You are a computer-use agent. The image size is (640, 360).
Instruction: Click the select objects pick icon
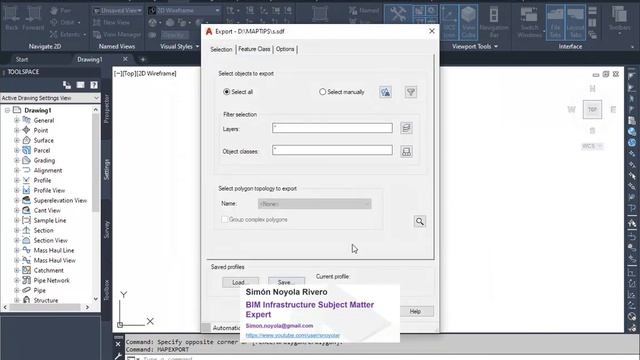(385, 92)
